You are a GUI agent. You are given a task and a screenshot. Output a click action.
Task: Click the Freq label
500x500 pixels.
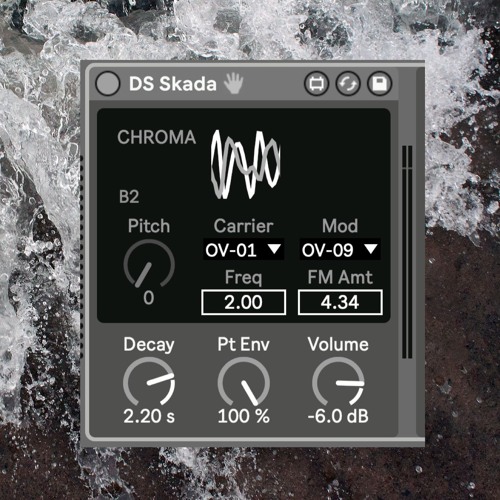[x=244, y=277]
